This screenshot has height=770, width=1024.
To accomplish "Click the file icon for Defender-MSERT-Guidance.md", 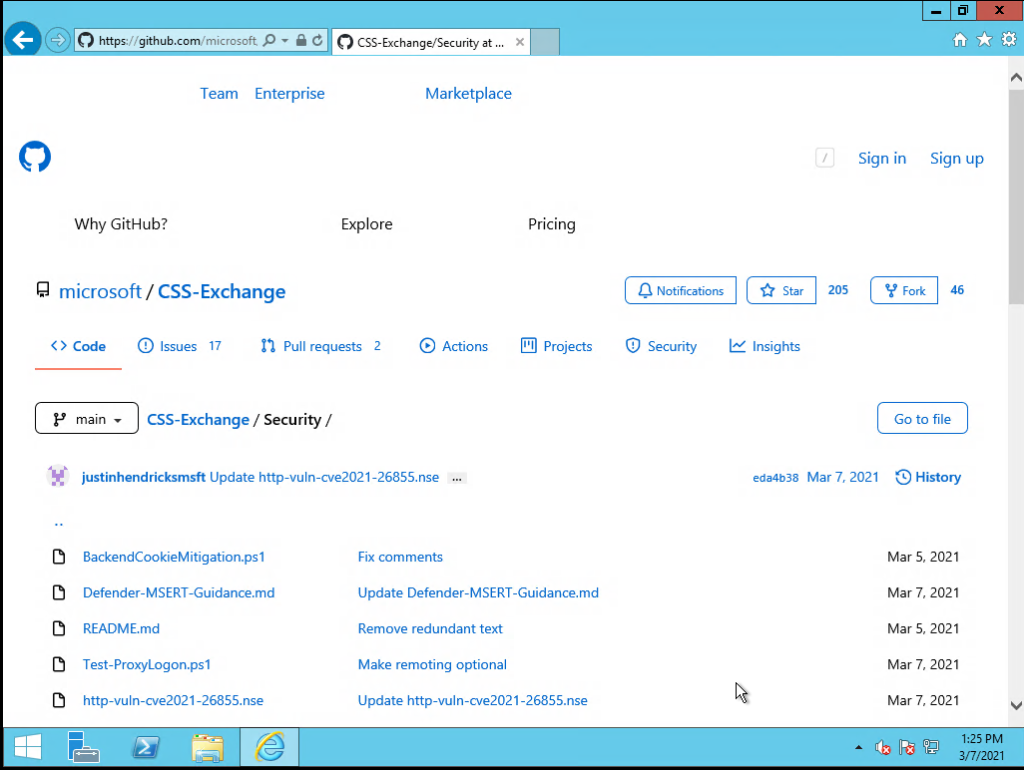I will (59, 592).
